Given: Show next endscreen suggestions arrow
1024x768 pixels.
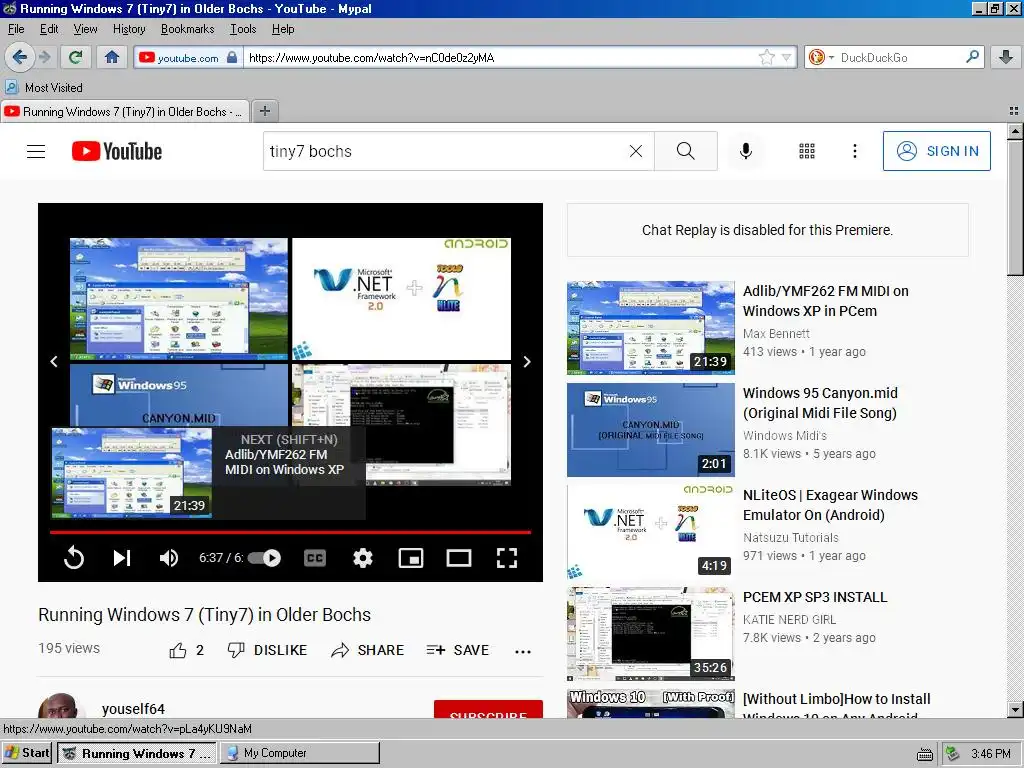Looking at the screenshot, I should pos(526,361).
